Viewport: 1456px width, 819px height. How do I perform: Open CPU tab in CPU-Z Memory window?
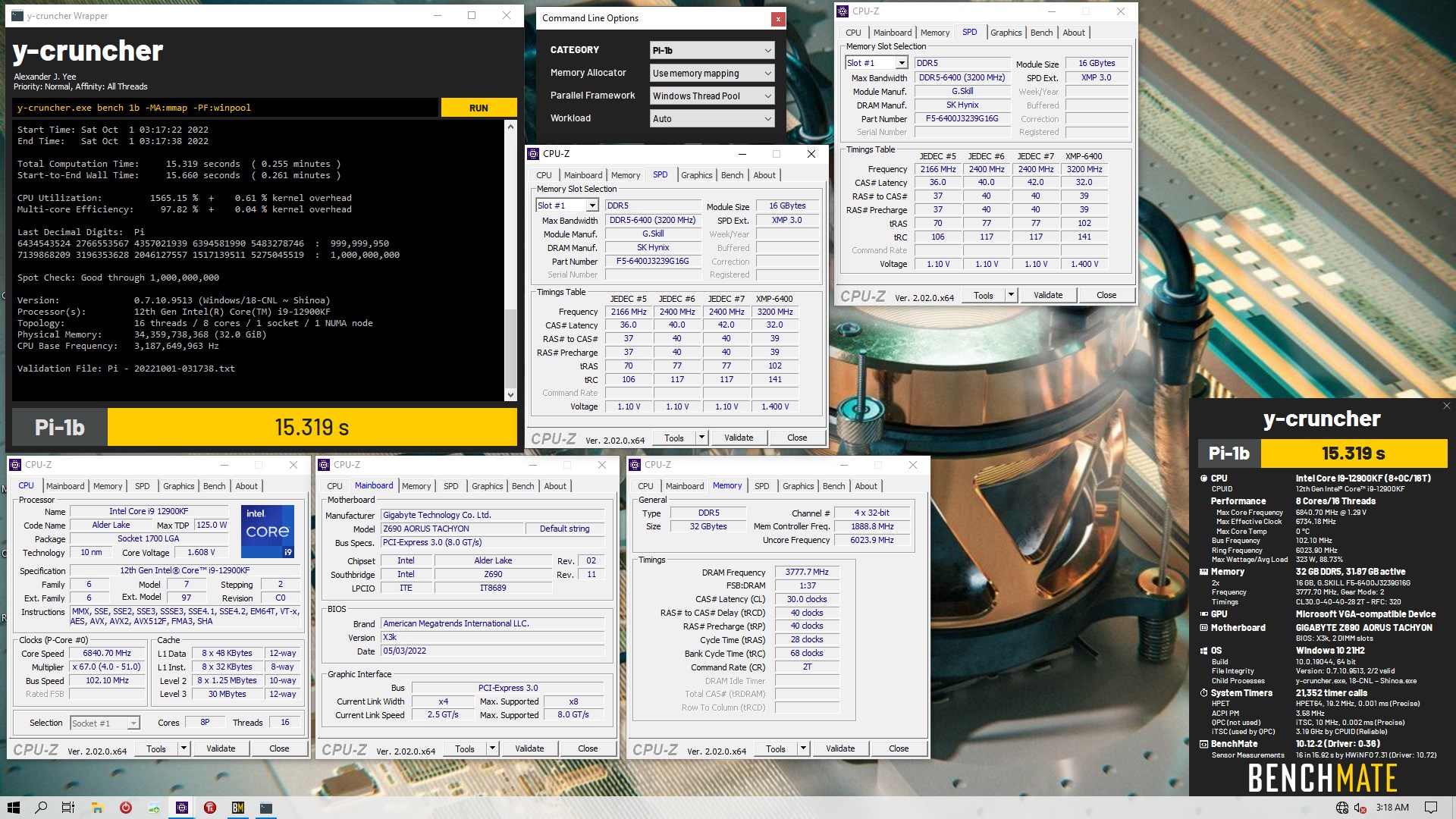click(x=645, y=486)
